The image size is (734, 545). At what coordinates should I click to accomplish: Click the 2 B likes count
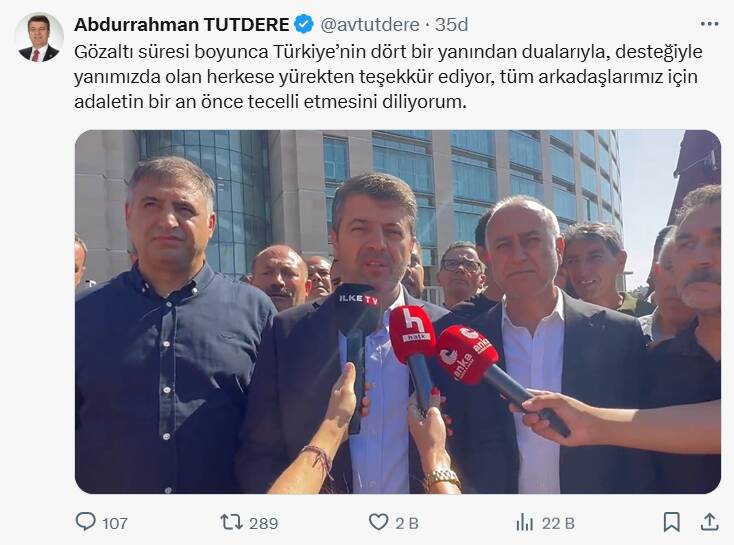pos(407,523)
